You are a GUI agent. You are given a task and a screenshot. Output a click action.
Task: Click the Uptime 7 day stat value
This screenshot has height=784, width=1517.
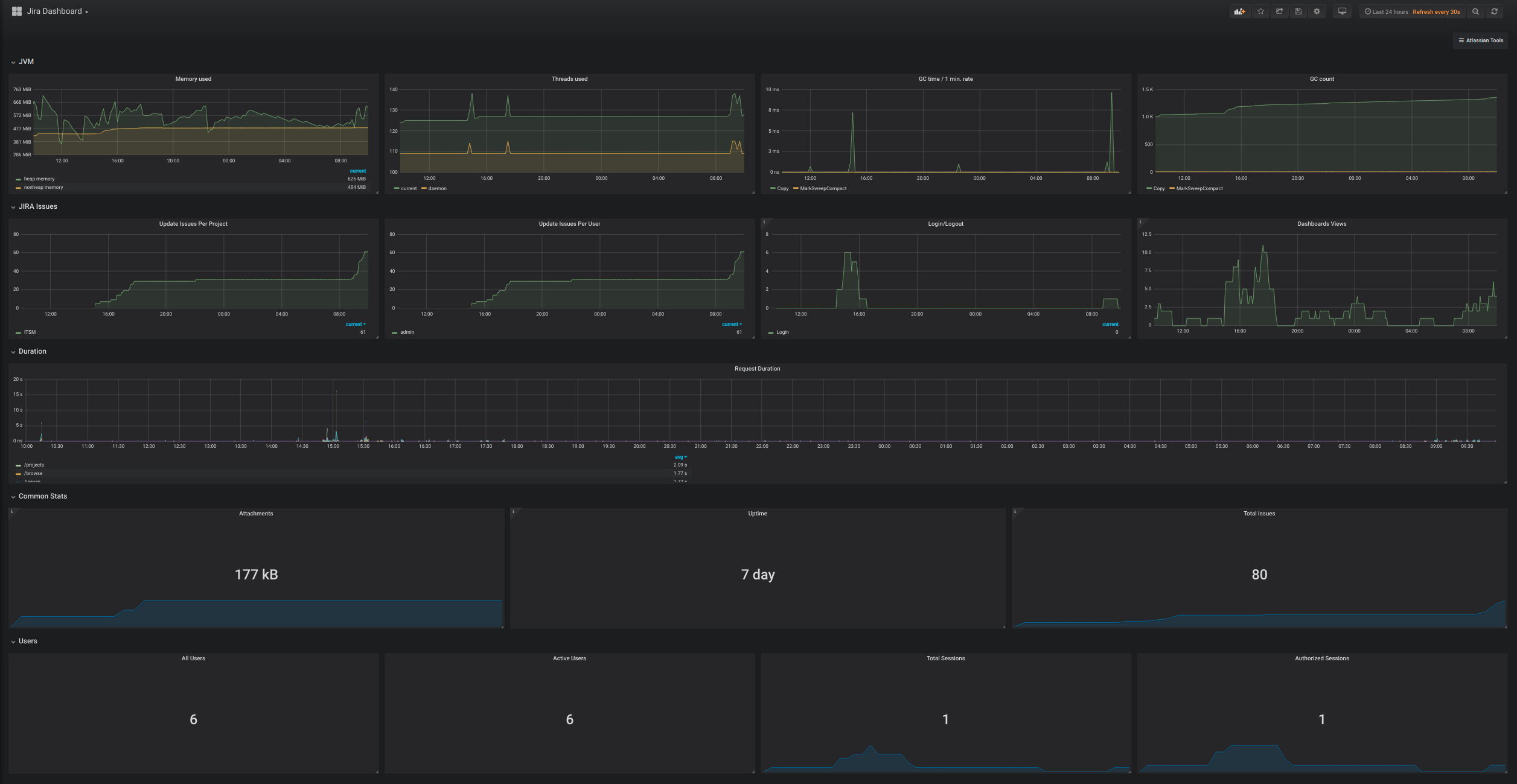[x=758, y=575]
